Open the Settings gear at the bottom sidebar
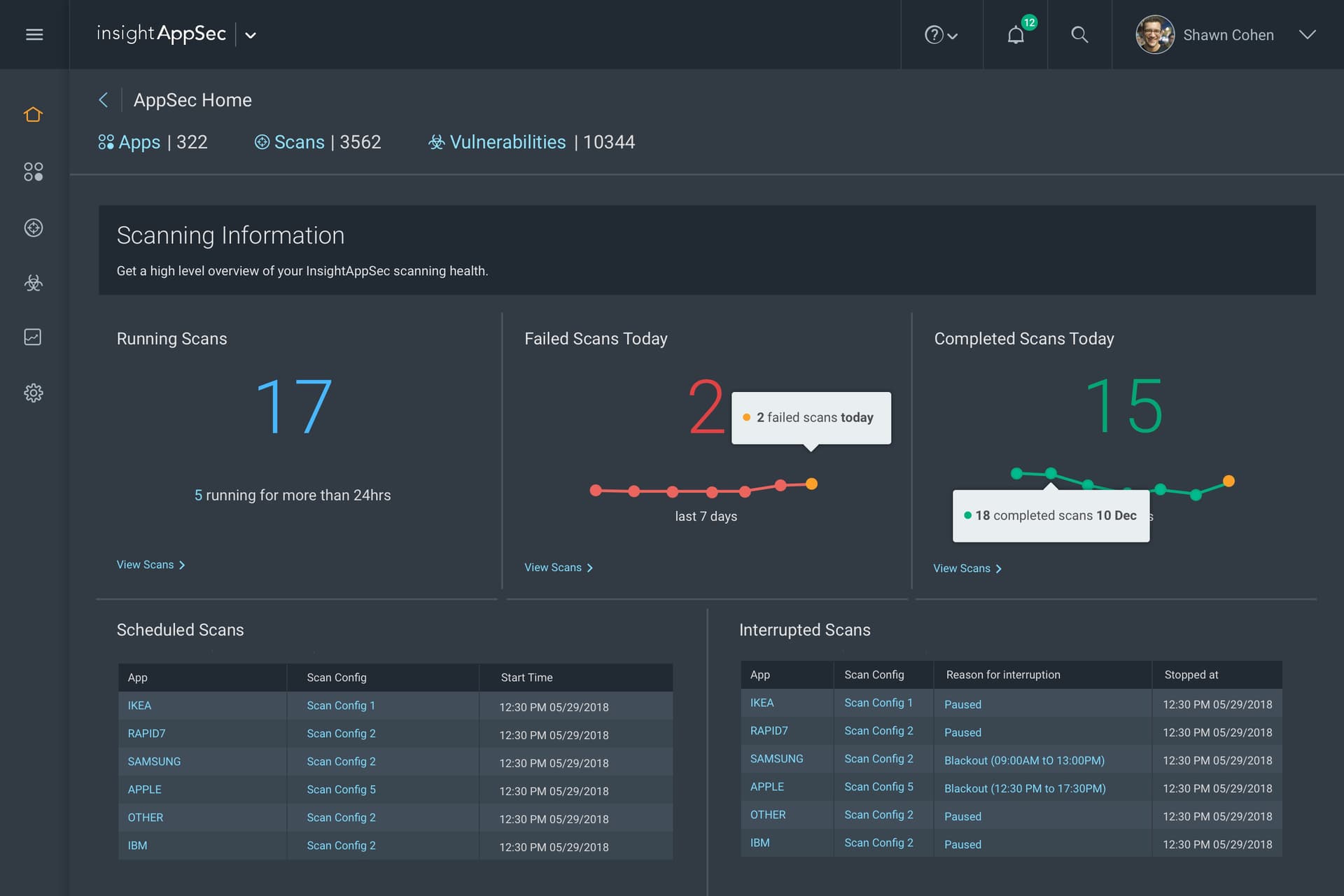 point(33,393)
